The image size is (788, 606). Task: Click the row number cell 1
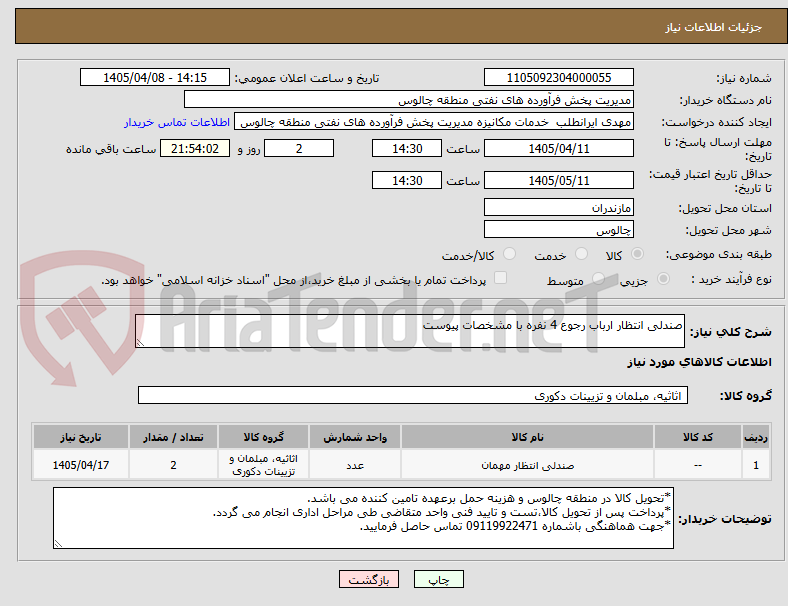755,465
